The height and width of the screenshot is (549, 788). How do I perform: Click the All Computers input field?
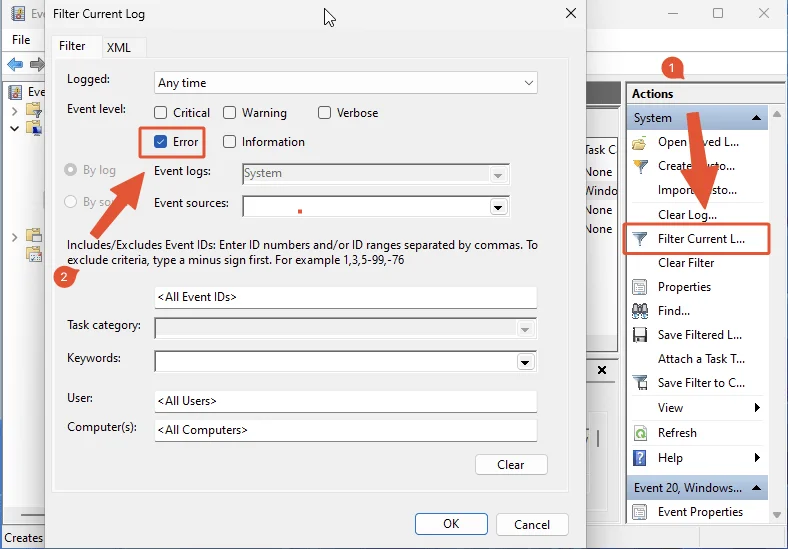[x=346, y=430]
